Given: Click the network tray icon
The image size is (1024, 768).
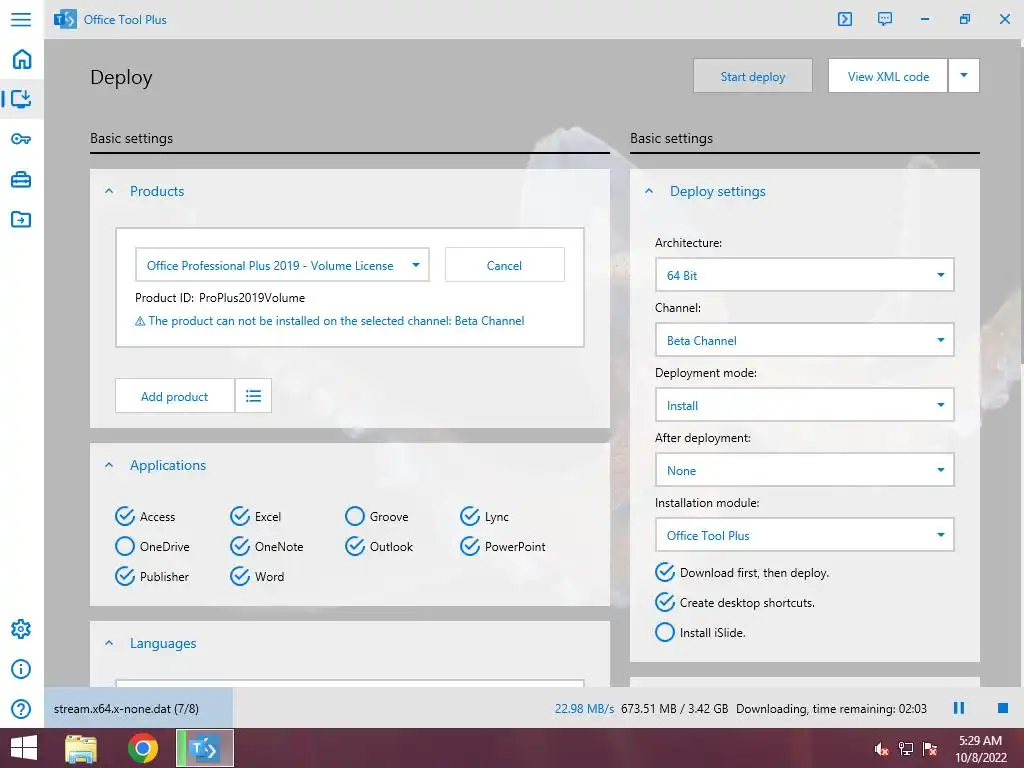Looking at the screenshot, I should point(906,749).
